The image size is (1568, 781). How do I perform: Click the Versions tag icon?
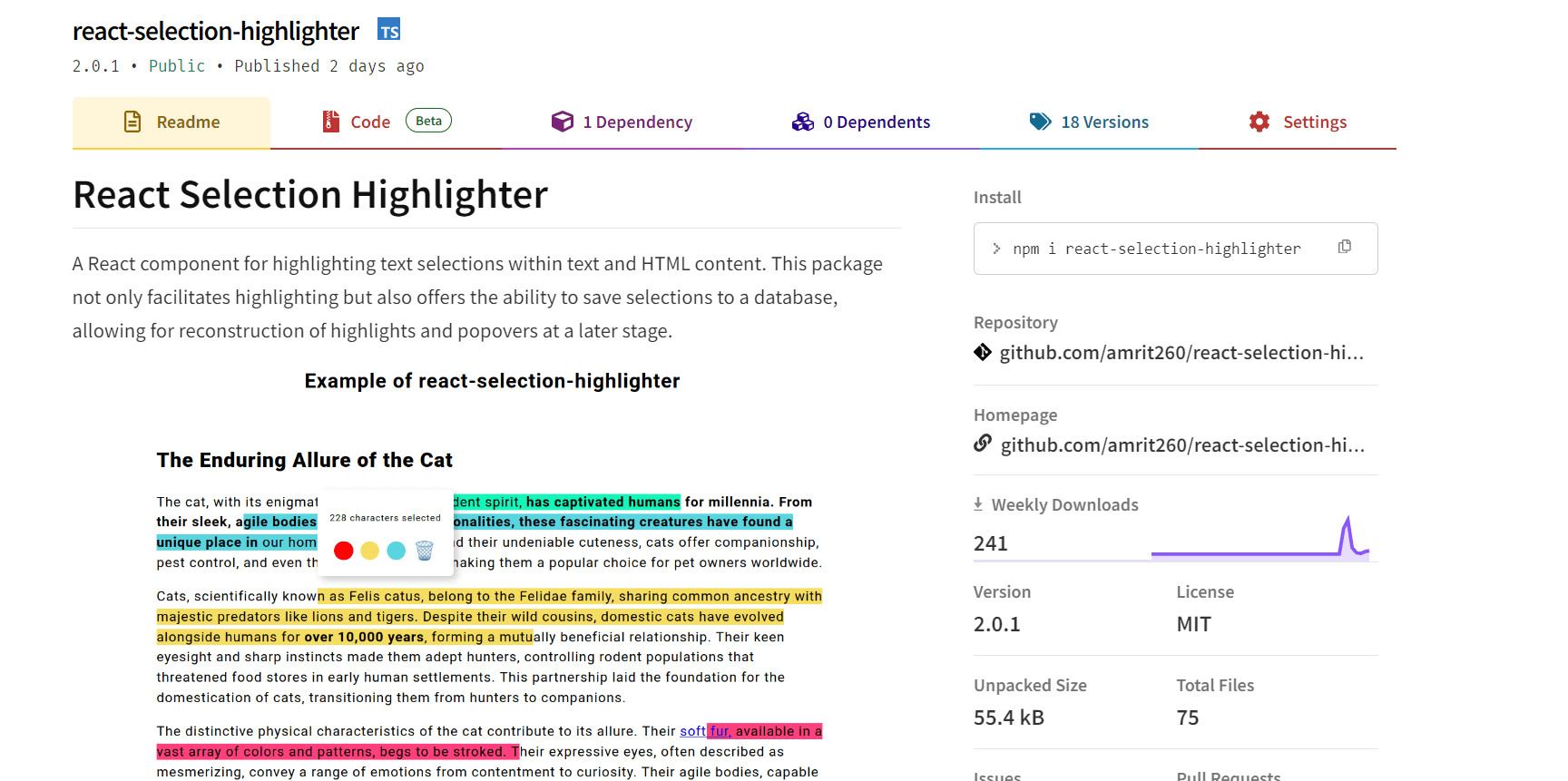click(x=1040, y=122)
